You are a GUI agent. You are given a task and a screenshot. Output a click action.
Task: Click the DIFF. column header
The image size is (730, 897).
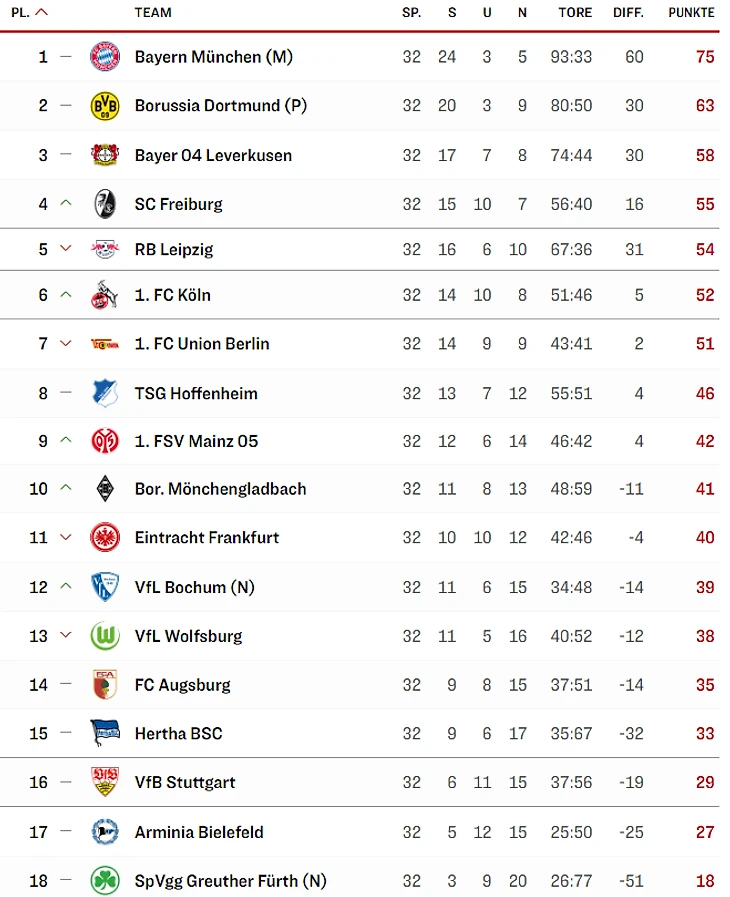[x=630, y=13]
